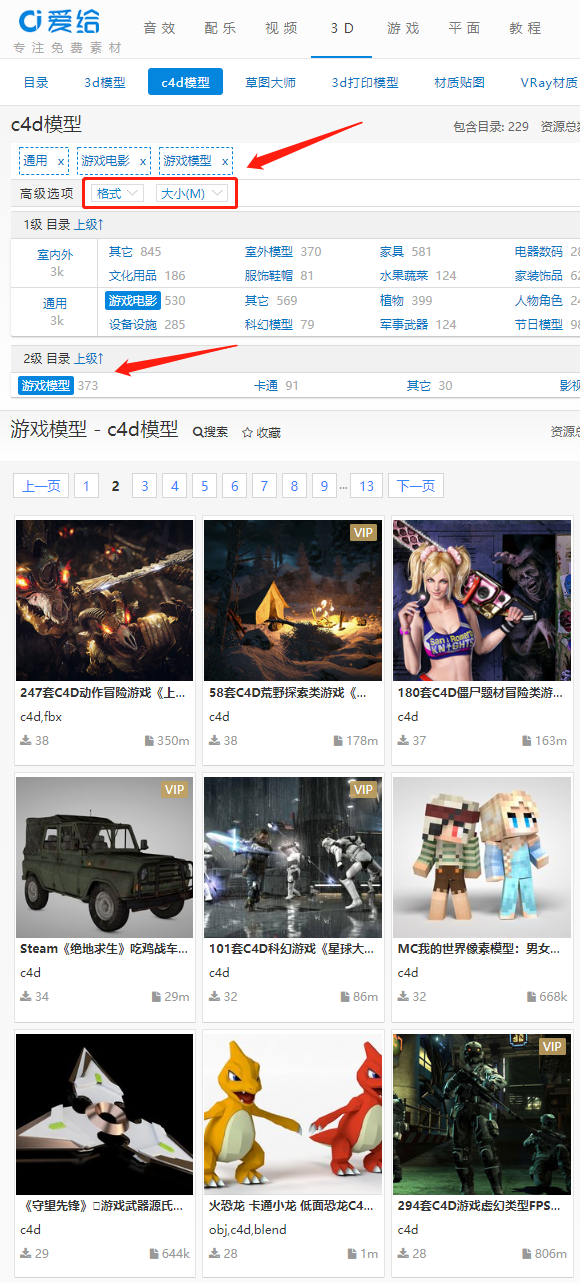This screenshot has width=580, height=1283.
Task: Open the 服饰鞋帽 81 category
Action: 279,275
